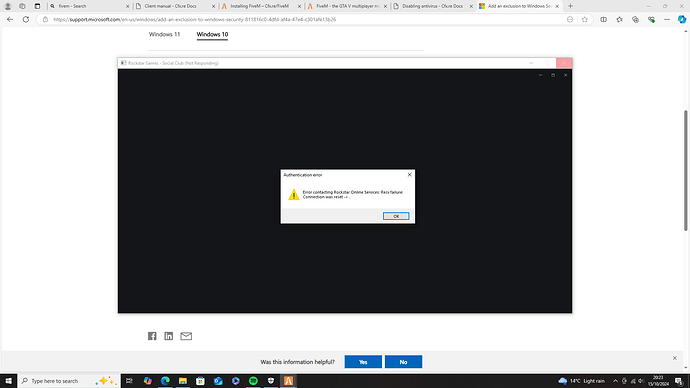Open FiveM from the taskbar

coord(288,381)
